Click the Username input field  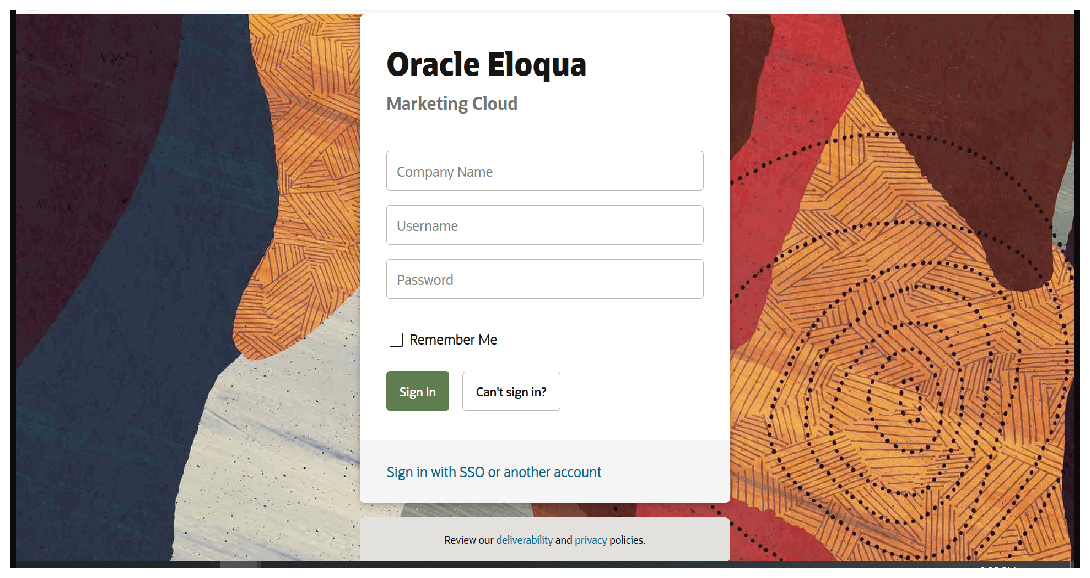[x=544, y=224]
